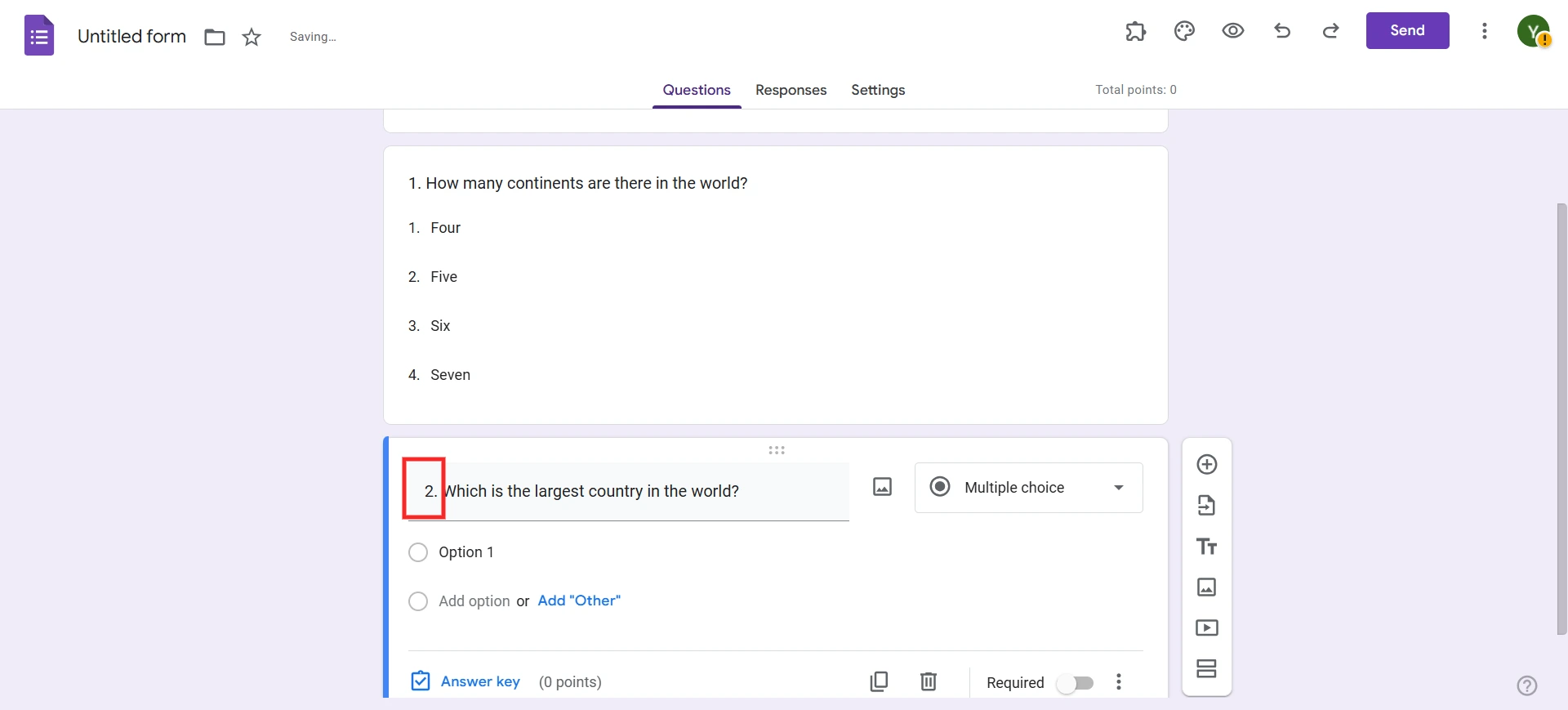Screen dimensions: 1568x710
Task: Move form to folder icon
Action: click(x=215, y=37)
